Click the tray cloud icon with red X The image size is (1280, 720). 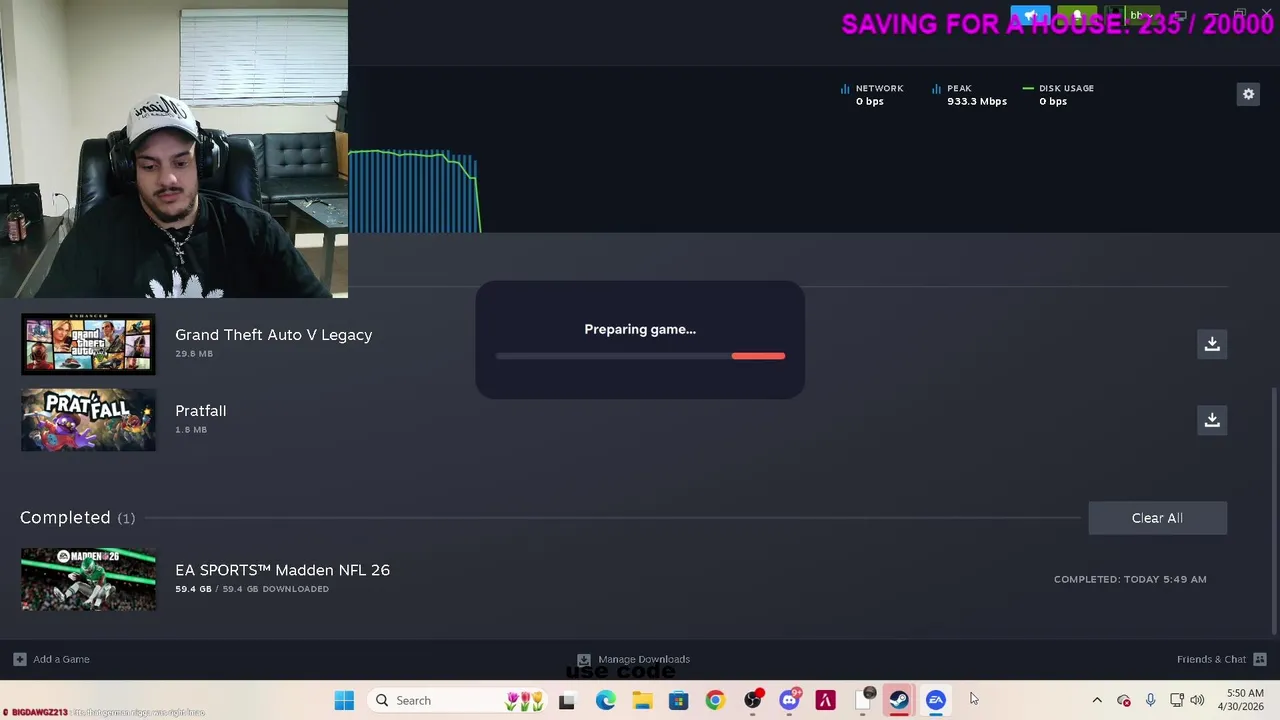click(1124, 701)
